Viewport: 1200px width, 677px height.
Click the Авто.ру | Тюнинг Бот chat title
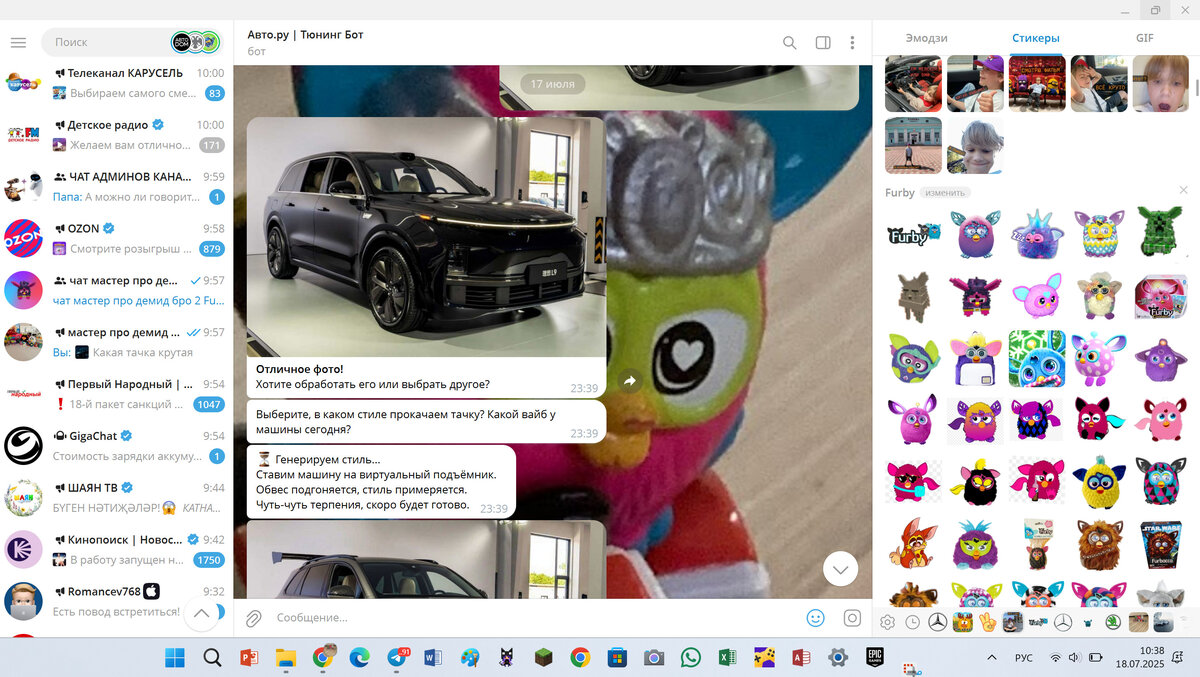coord(305,34)
